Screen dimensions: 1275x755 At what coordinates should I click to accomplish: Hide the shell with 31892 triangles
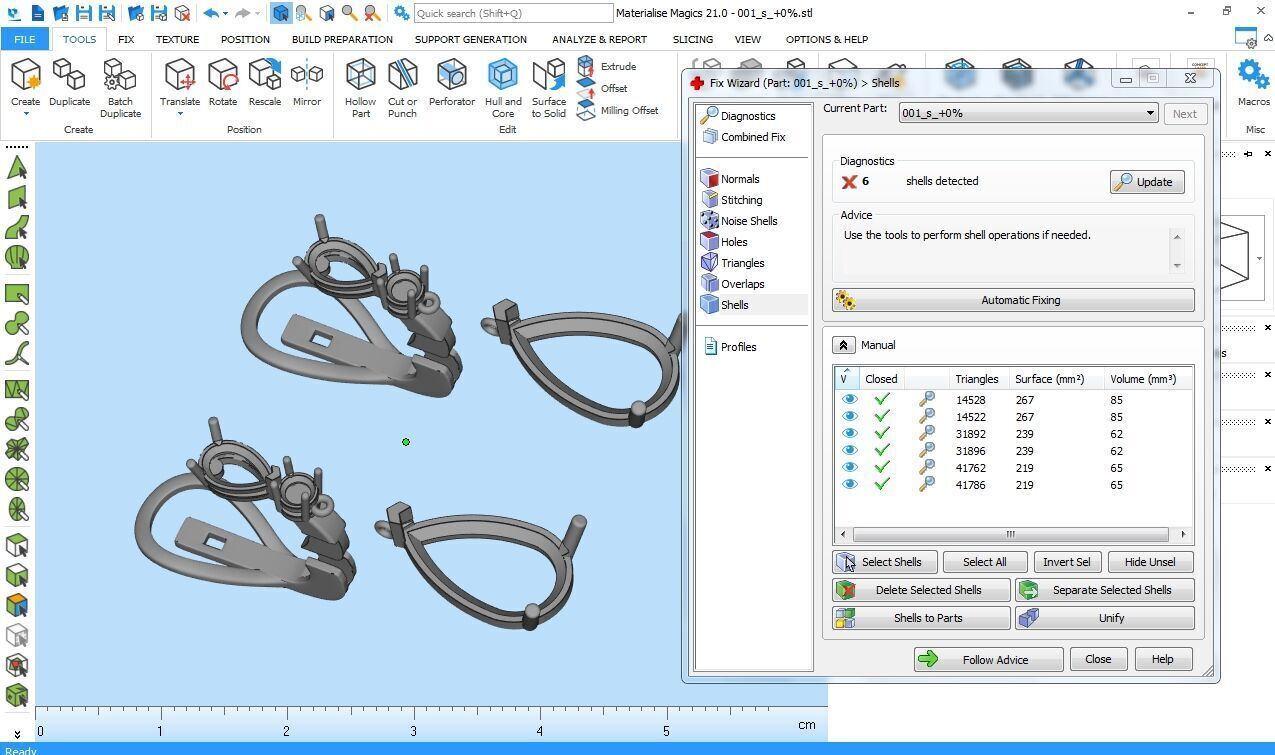(x=850, y=434)
